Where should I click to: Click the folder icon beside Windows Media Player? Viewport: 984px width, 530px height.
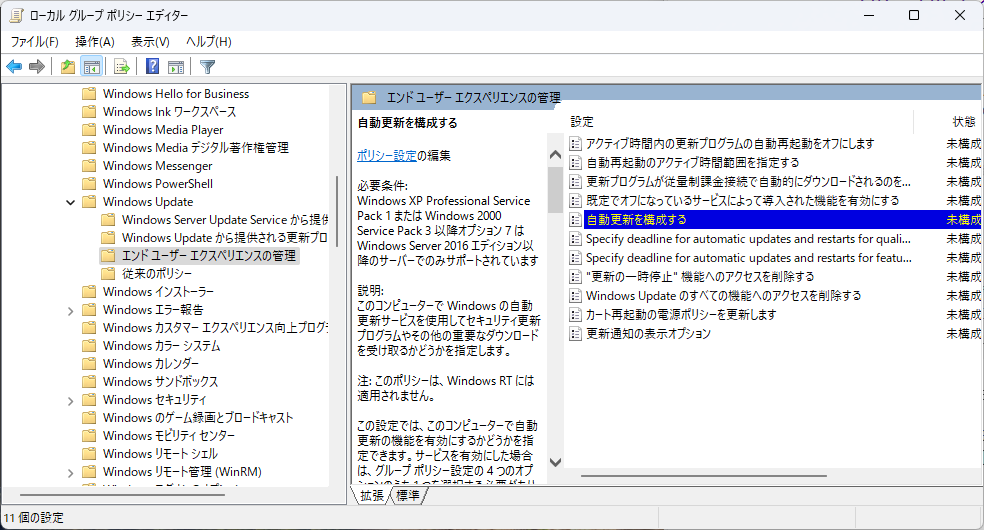90,130
